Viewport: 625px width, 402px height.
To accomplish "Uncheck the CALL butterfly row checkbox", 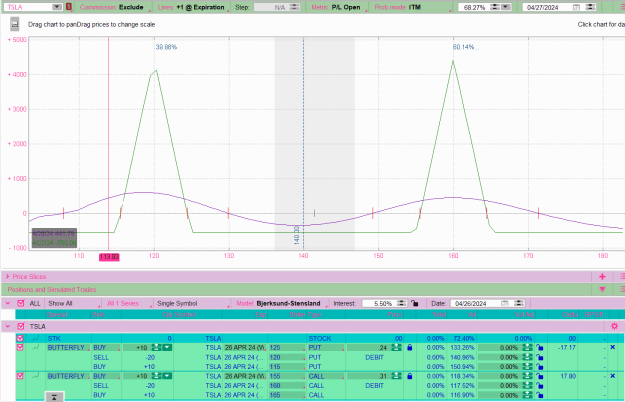I will click(20, 376).
